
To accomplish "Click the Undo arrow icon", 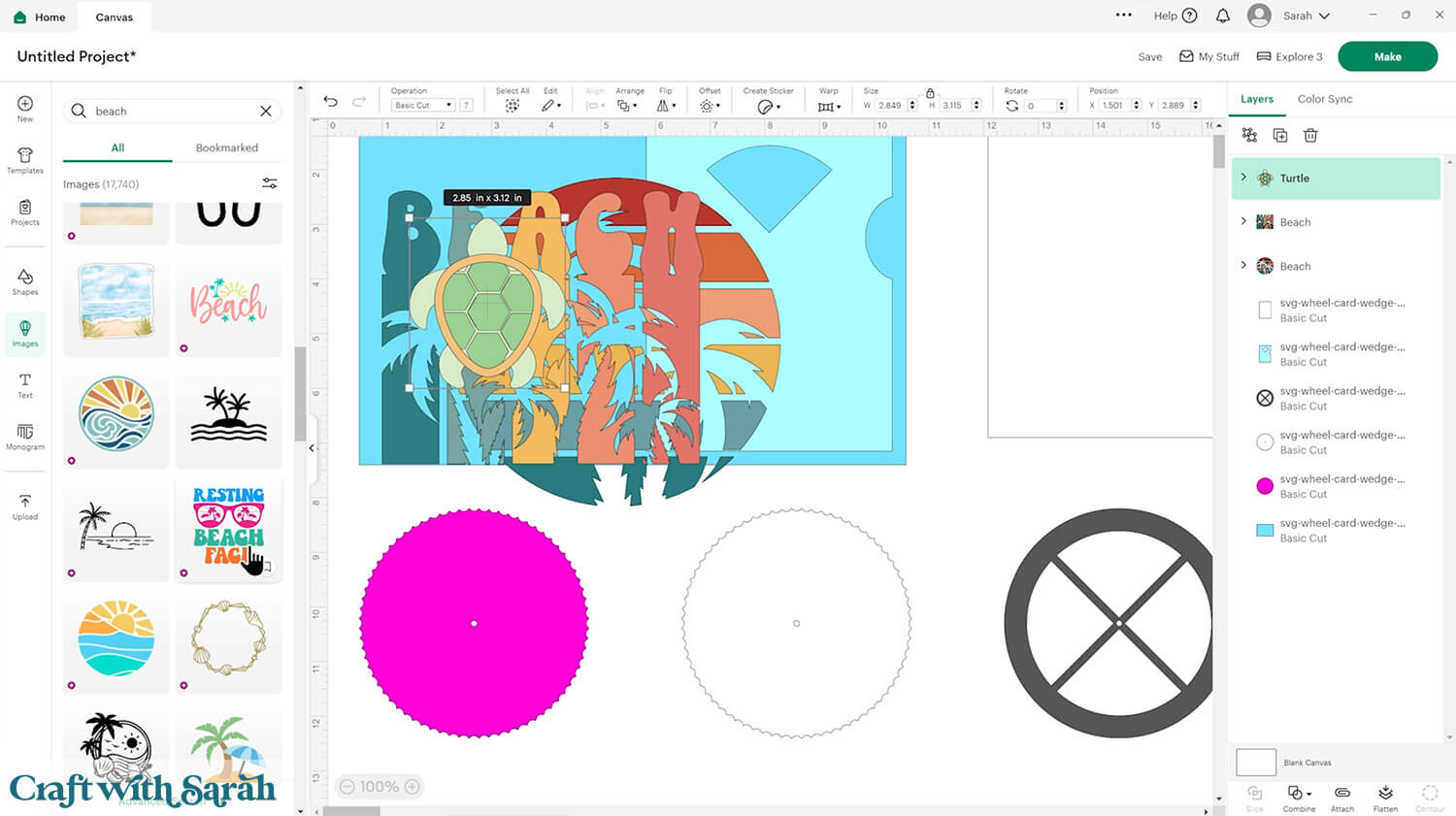I will (x=331, y=102).
